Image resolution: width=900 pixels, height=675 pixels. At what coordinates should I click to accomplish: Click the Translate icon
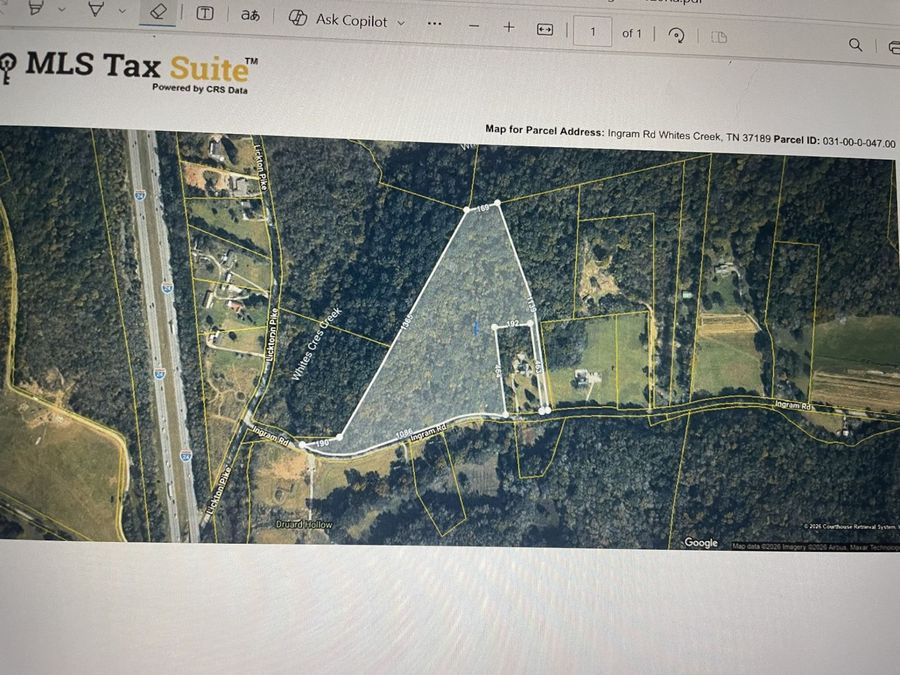tap(250, 15)
